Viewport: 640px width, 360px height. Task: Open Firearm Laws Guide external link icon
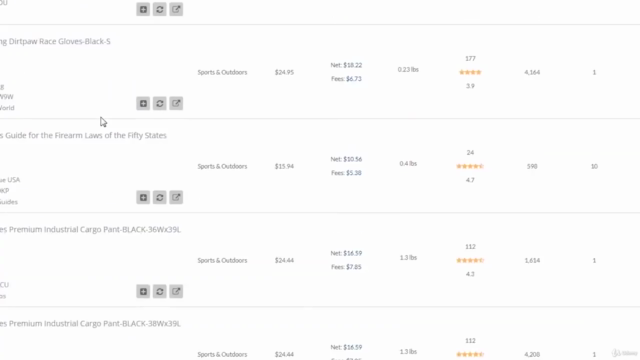pyautogui.click(x=176, y=198)
